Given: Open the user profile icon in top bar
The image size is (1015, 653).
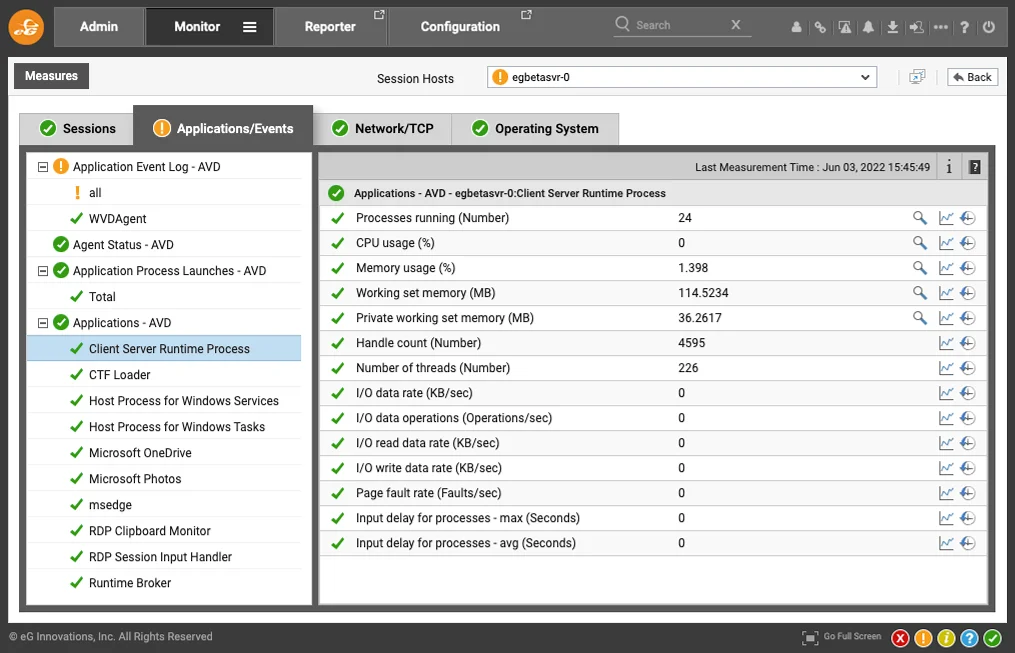Looking at the screenshot, I should click(796, 27).
